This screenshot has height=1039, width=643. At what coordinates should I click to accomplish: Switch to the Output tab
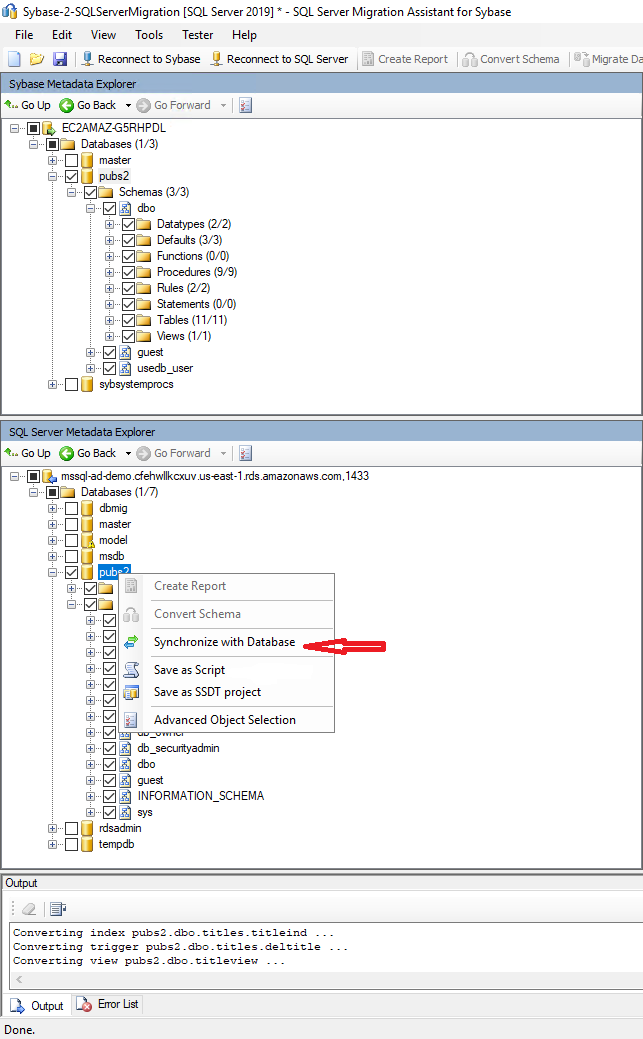point(37,1006)
